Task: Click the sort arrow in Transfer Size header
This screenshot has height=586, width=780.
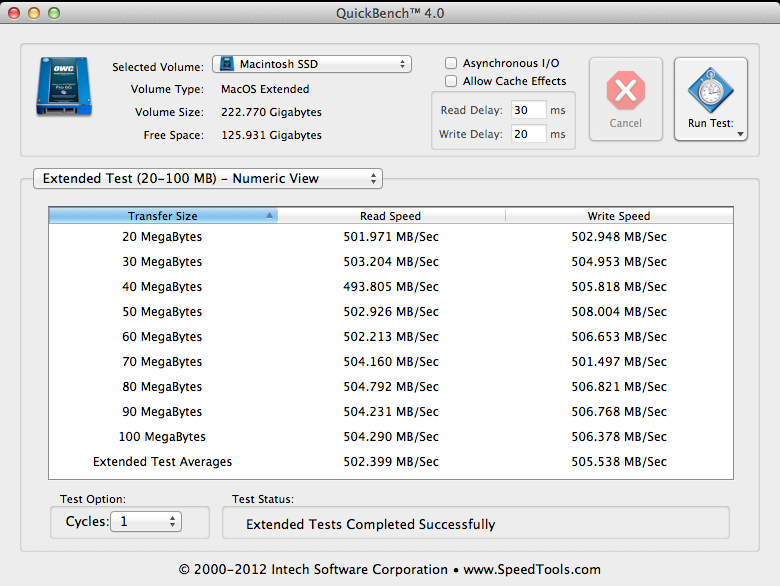Action: tap(269, 215)
